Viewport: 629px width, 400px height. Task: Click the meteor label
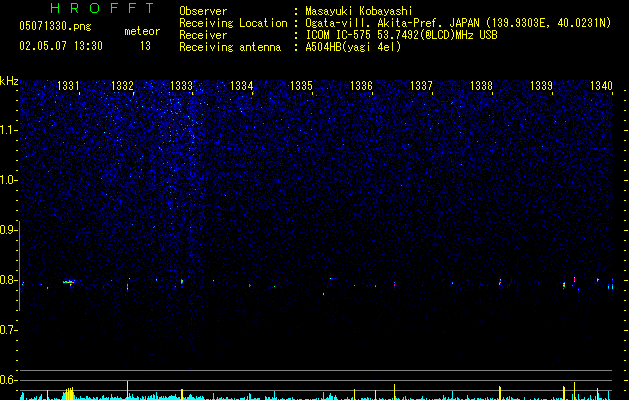point(142,31)
